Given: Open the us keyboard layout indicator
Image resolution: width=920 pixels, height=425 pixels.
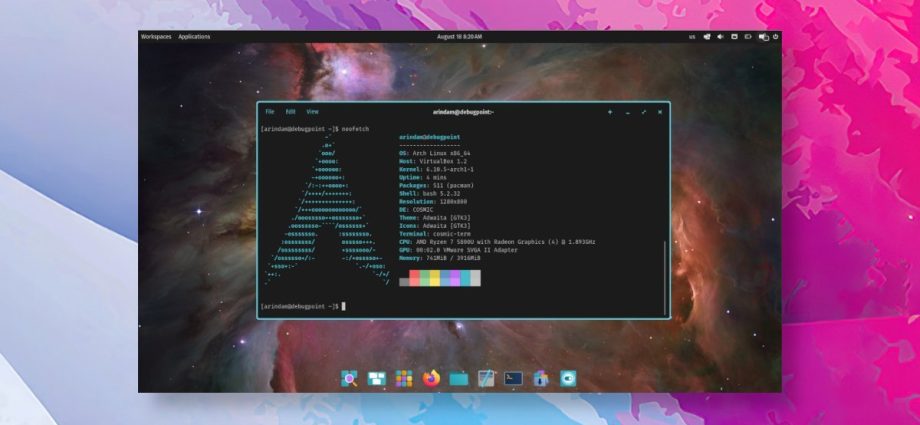Looking at the screenshot, I should click(x=692, y=36).
